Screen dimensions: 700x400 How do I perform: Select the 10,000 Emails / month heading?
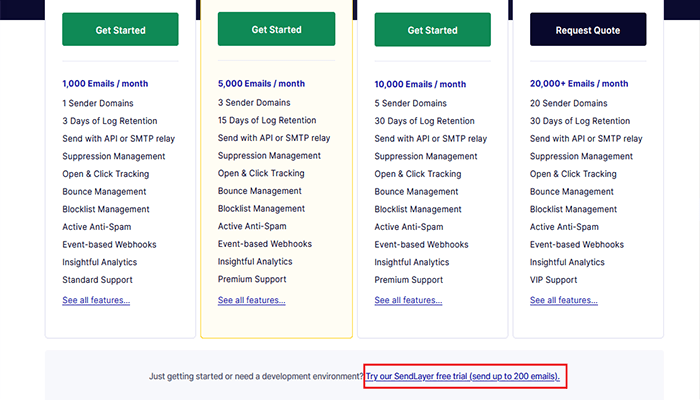tap(420, 84)
